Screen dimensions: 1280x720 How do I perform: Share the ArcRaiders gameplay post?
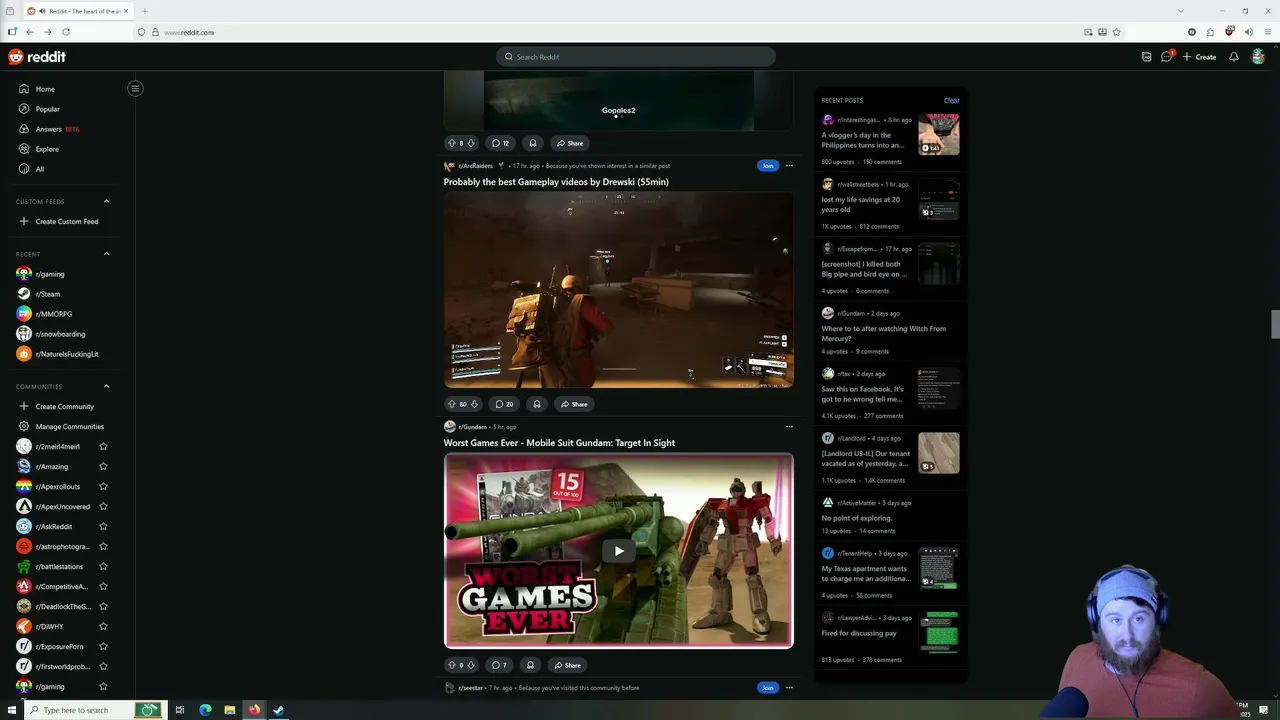574,404
